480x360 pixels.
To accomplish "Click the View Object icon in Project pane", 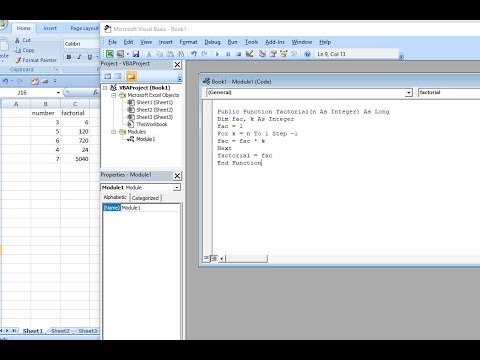I will click(118, 76).
